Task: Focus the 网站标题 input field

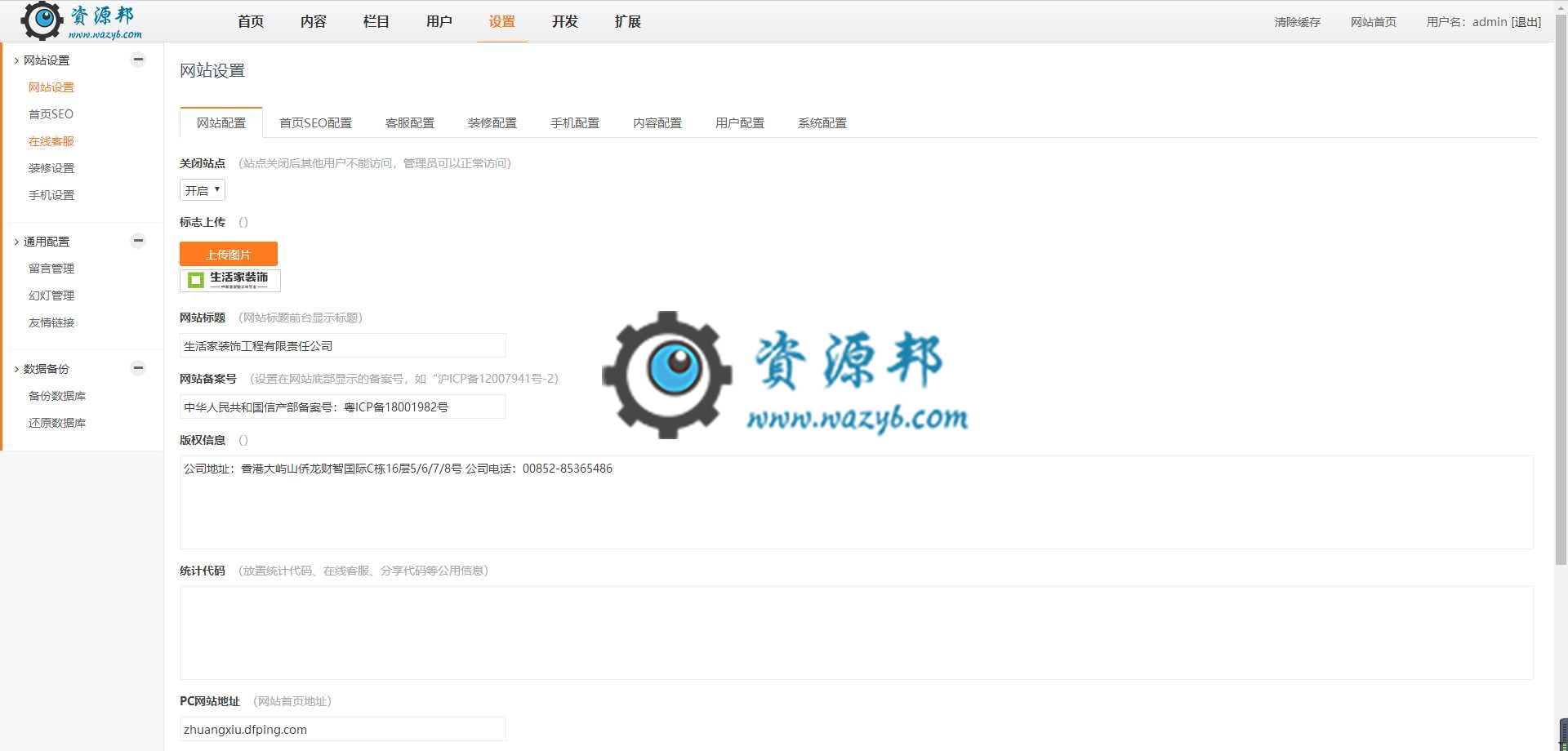Action: click(x=343, y=345)
